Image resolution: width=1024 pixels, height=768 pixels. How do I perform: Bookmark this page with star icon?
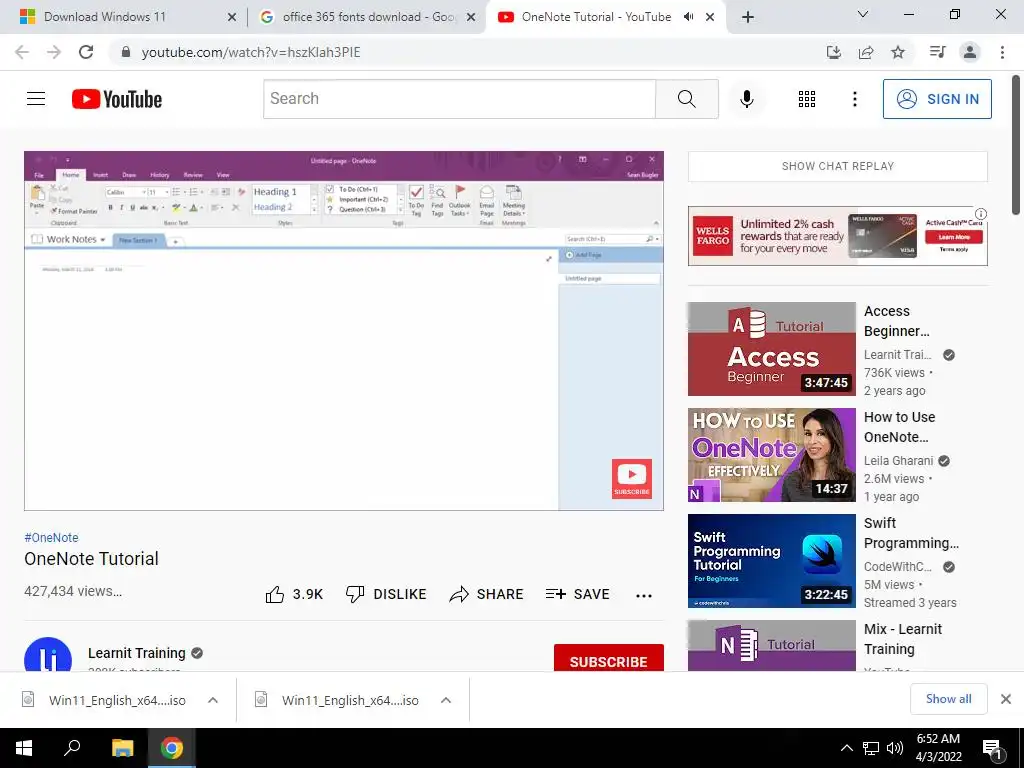[x=898, y=52]
